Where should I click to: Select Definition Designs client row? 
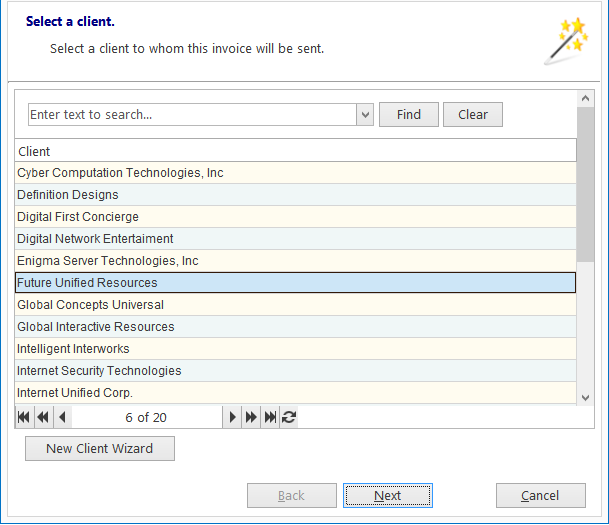[x=296, y=195]
